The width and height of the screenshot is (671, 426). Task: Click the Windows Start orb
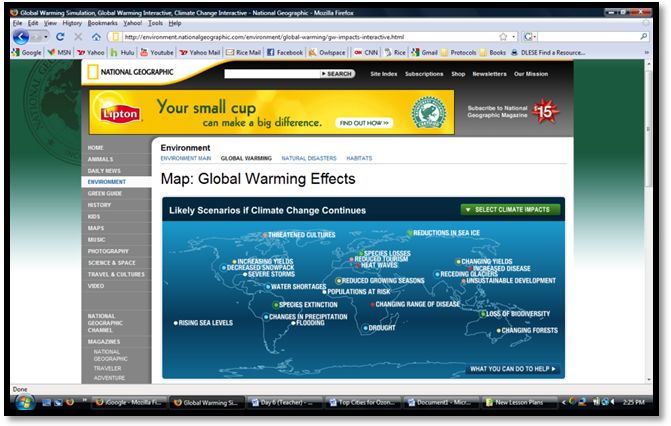pos(24,402)
